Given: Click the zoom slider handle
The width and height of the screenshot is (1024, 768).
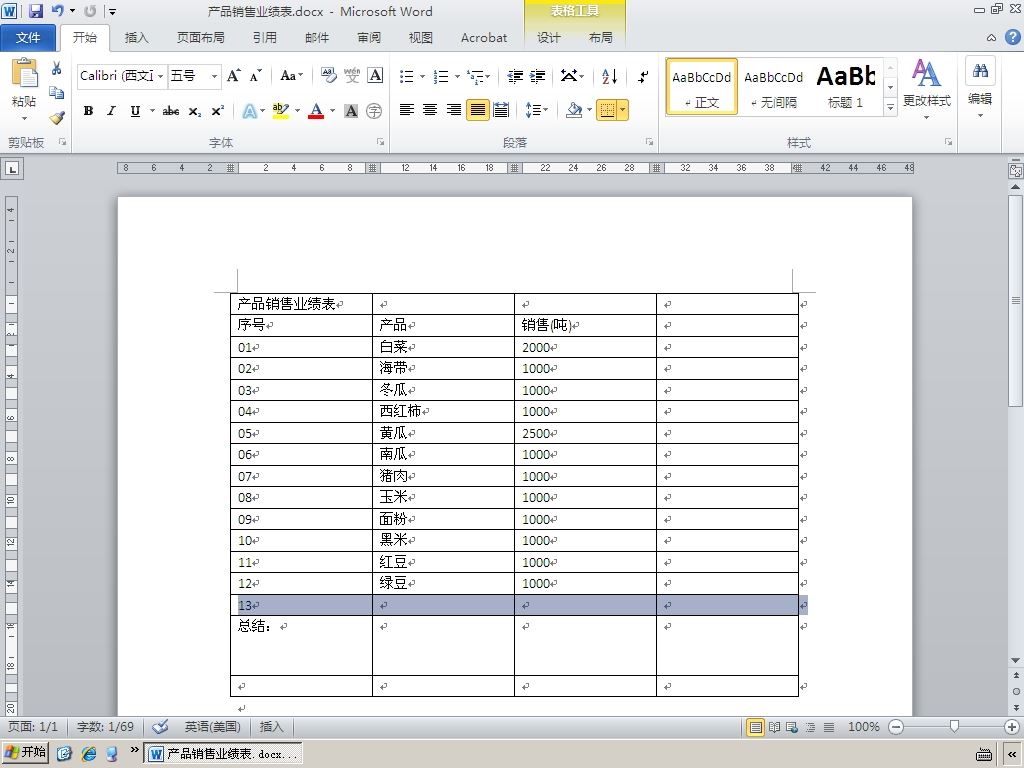Looking at the screenshot, I should [954, 726].
